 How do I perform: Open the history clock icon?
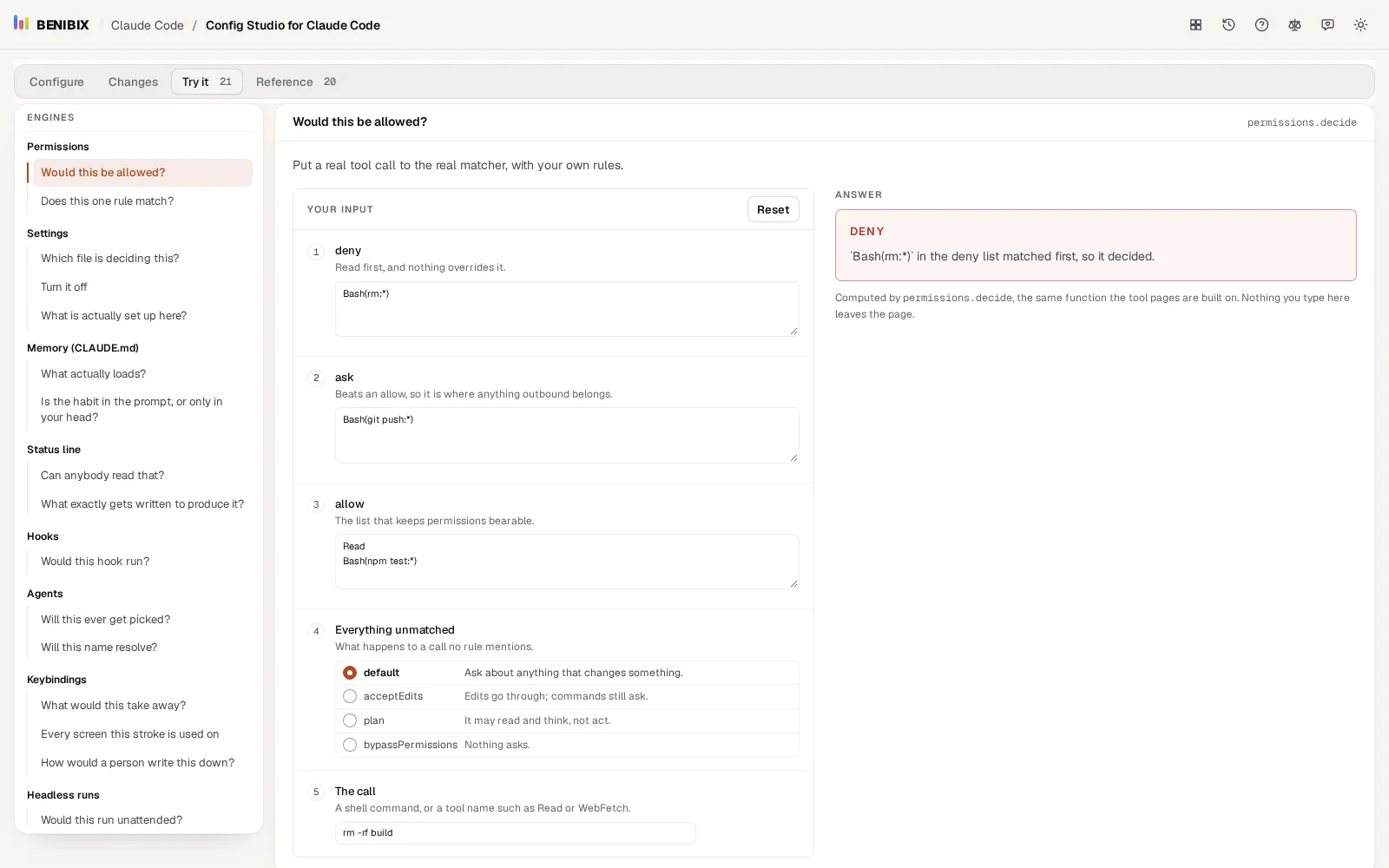pyautogui.click(x=1228, y=25)
